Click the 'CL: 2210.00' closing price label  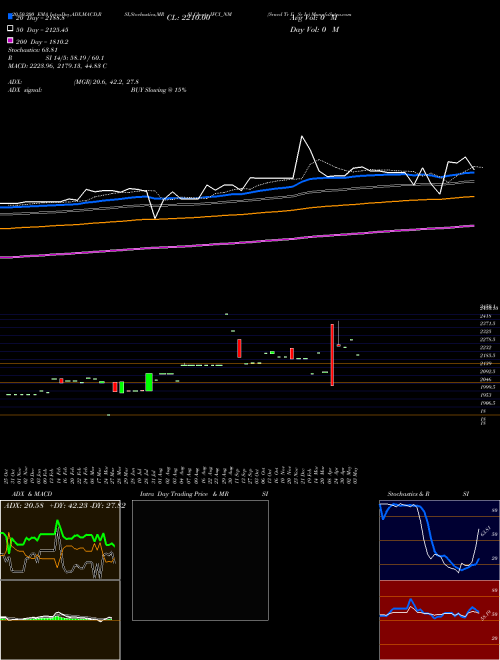pos(188,18)
